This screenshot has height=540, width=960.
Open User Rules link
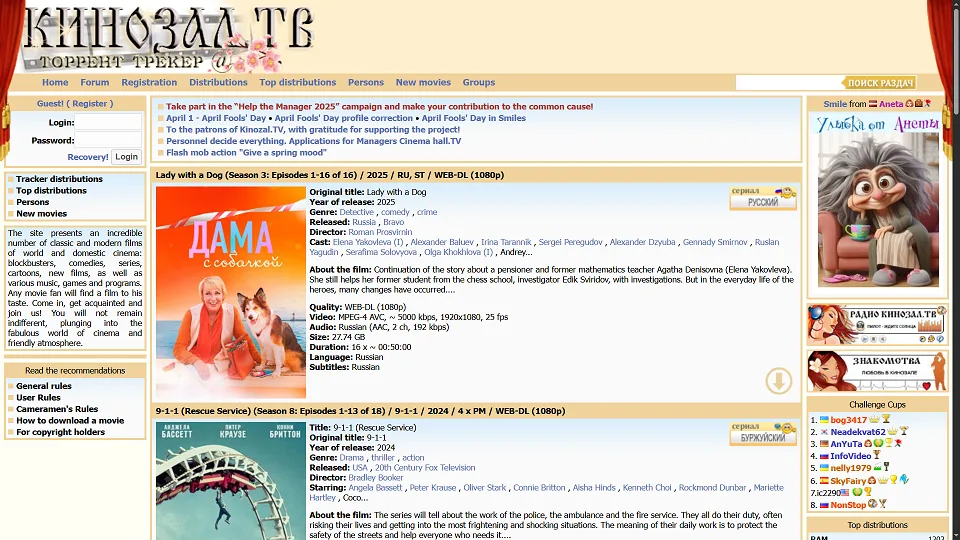[x=38, y=397]
